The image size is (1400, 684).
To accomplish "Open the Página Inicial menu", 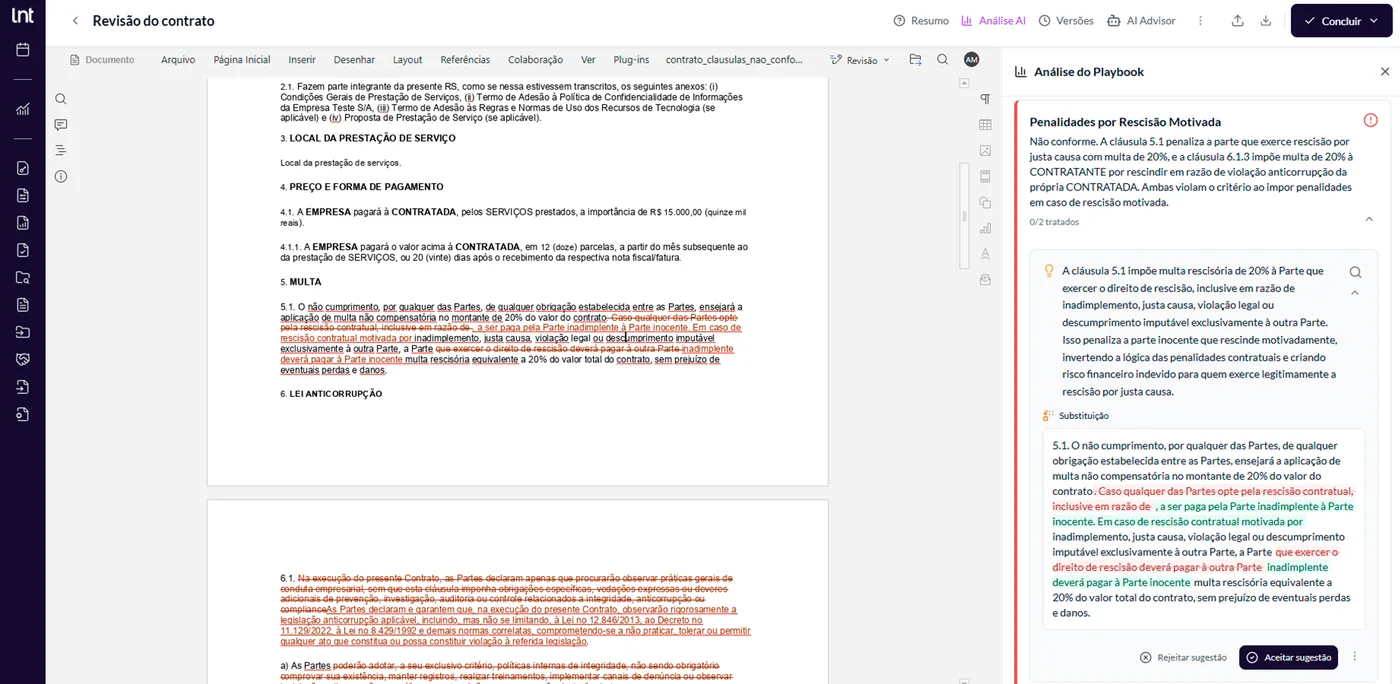I will [x=242, y=60].
